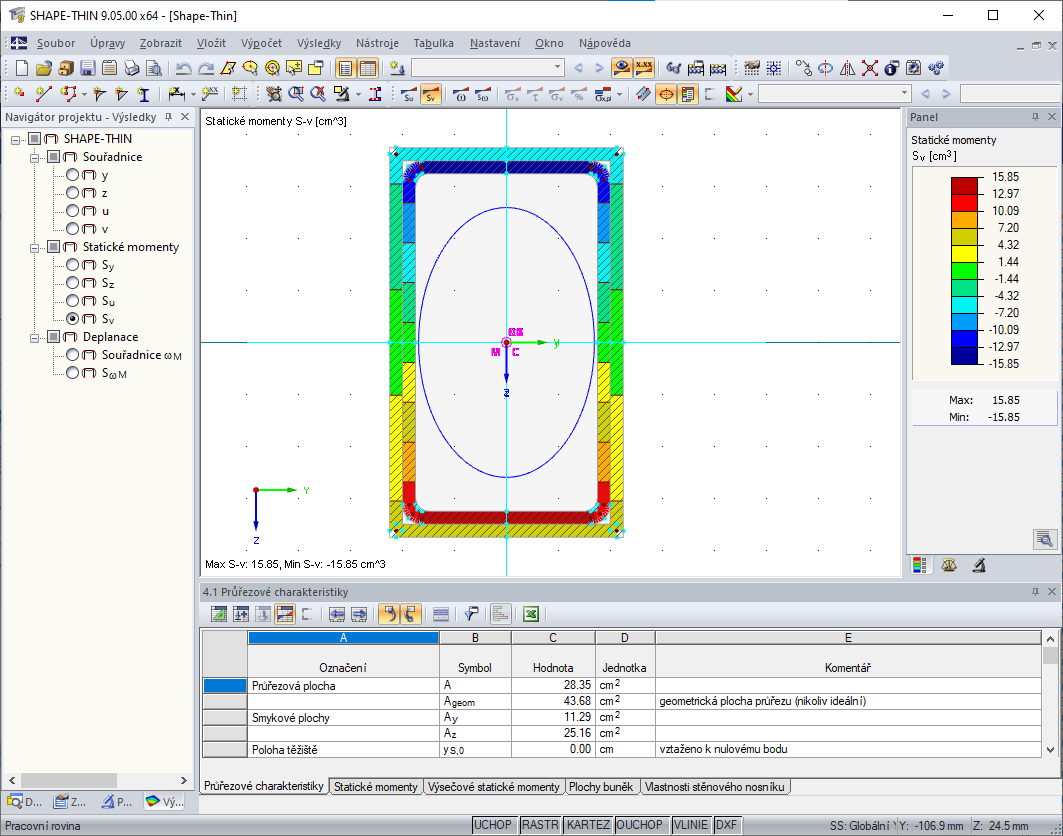This screenshot has width=1063, height=836.
Task: Switch to the Plochy buněk tab
Action: click(x=603, y=787)
